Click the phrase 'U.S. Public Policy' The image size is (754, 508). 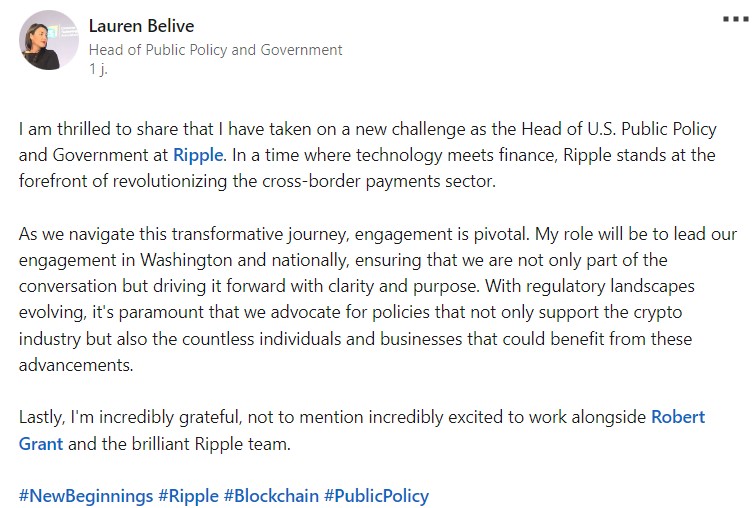[652, 129]
